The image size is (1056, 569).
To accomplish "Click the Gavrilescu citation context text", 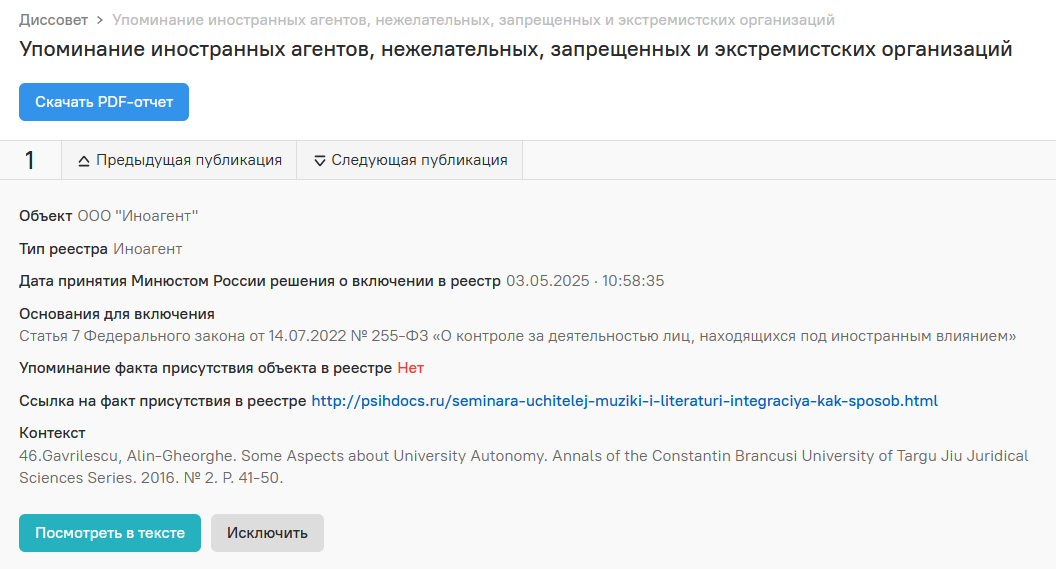I will point(523,467).
